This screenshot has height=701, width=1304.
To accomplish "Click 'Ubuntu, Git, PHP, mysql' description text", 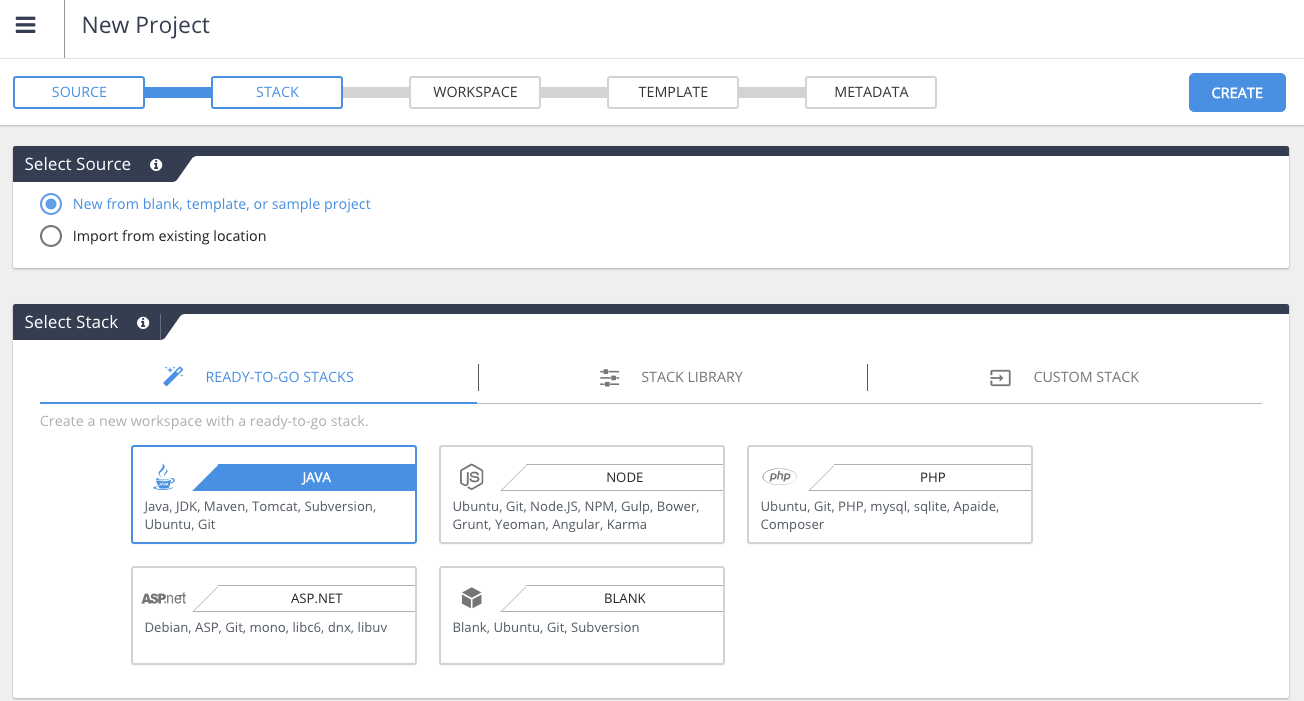I will click(880, 515).
